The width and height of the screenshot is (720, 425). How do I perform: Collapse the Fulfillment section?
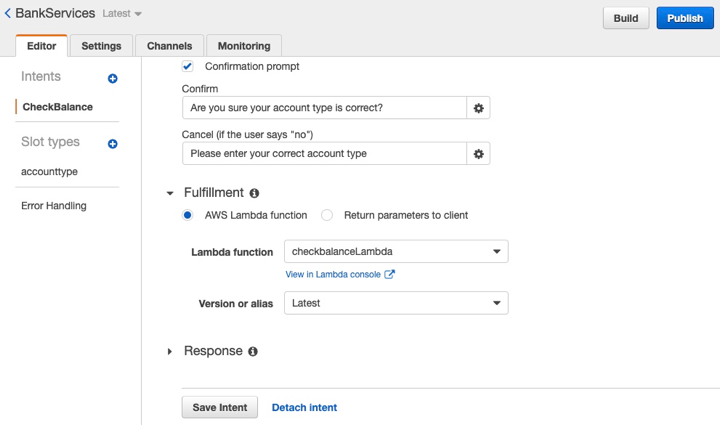pos(170,193)
